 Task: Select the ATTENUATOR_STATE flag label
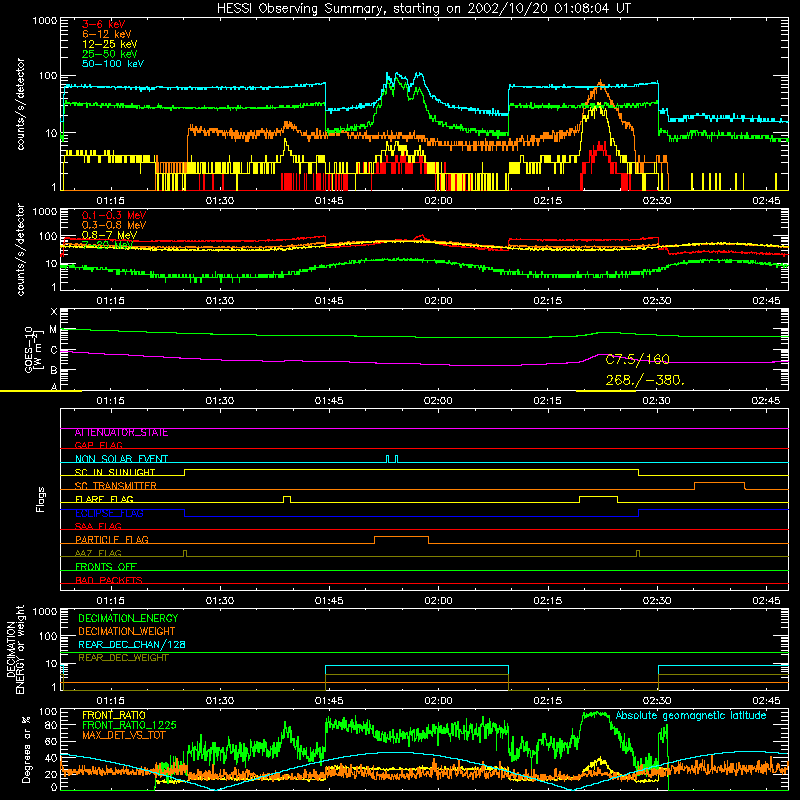click(x=121, y=433)
